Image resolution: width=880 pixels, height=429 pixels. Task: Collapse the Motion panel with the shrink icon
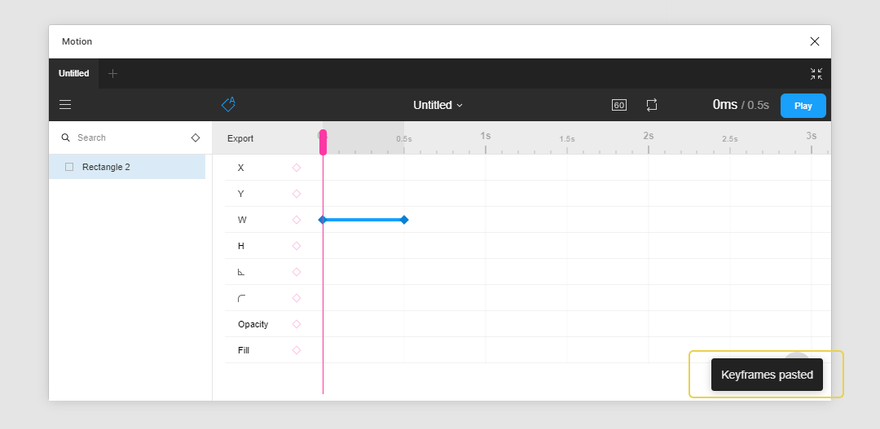(x=816, y=74)
